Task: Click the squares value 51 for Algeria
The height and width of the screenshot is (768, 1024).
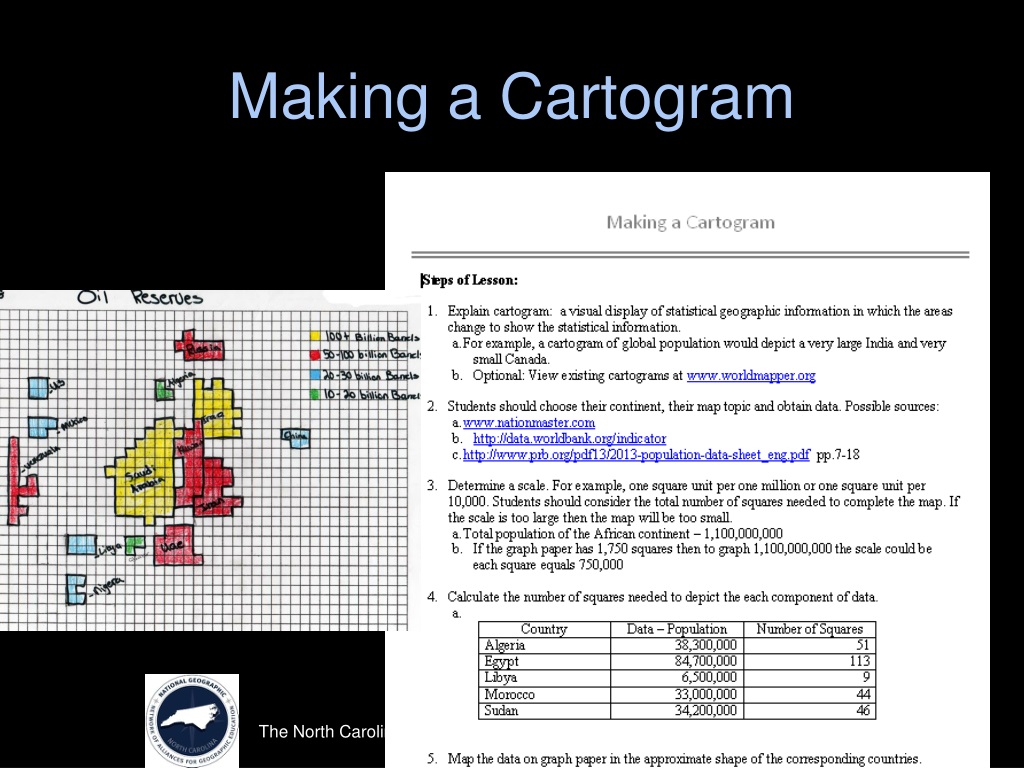Action: pyautogui.click(x=863, y=645)
